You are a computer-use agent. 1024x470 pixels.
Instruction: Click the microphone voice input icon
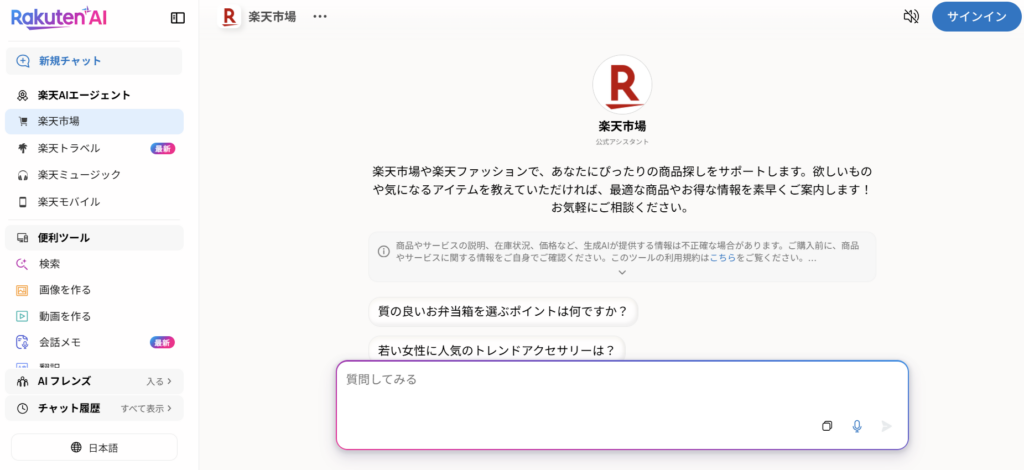856,426
